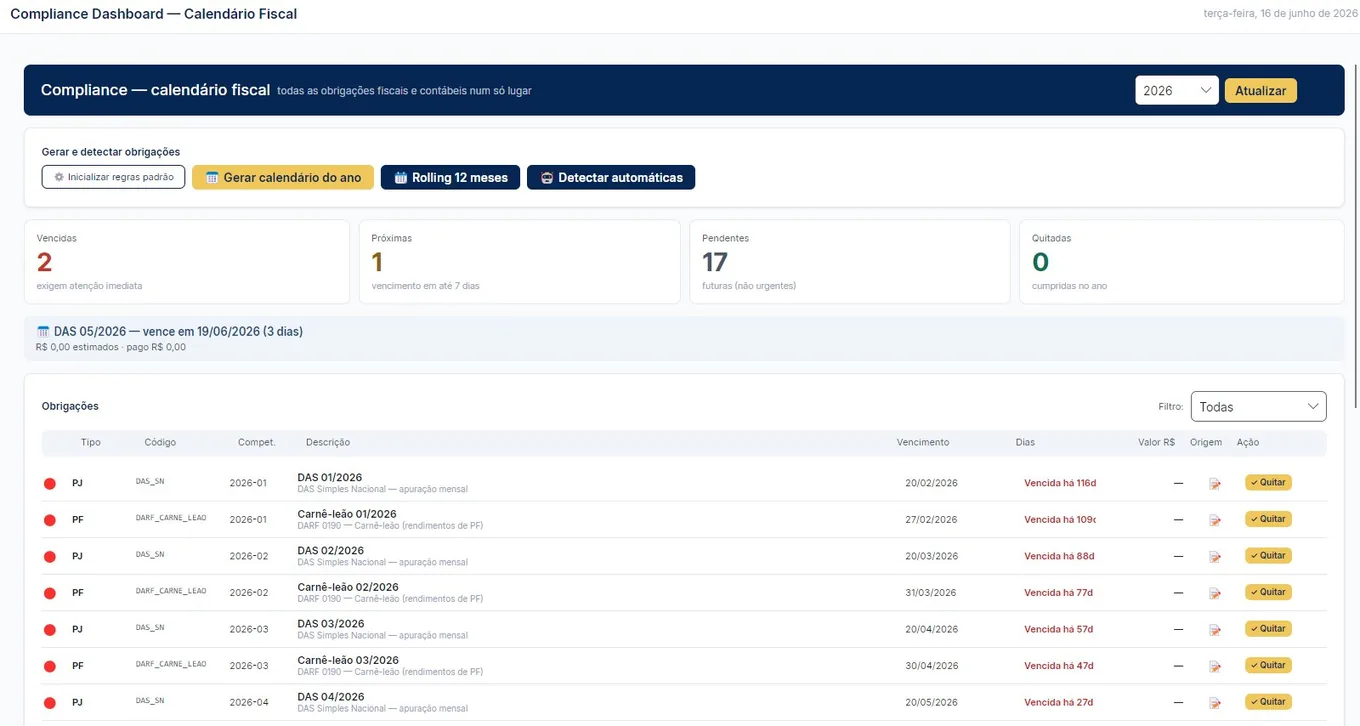Click red status dot of Carnê-leão 03/2026
This screenshot has width=1360, height=726.
[x=50, y=666]
